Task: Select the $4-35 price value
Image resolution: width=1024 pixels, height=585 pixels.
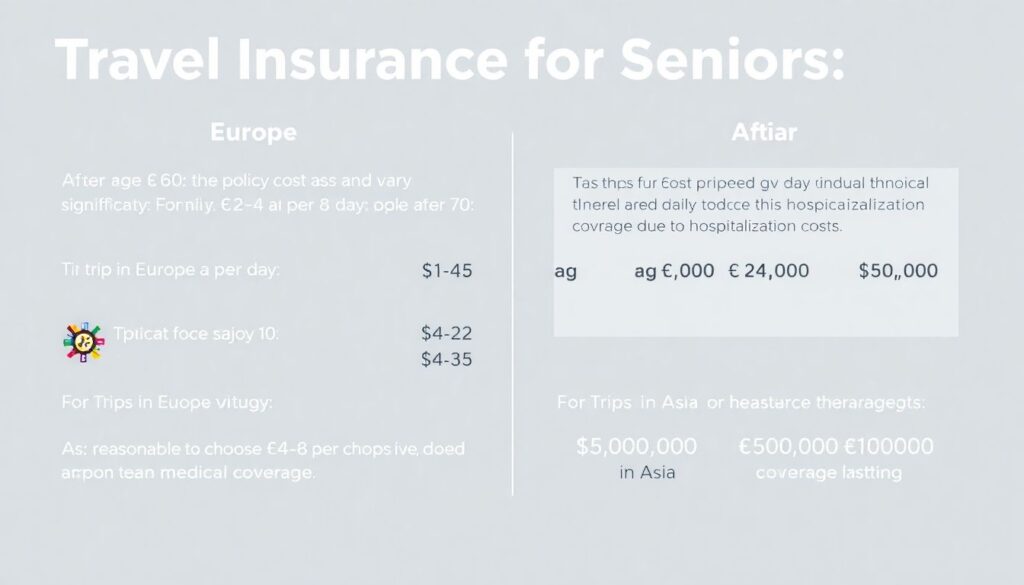Action: coord(448,359)
